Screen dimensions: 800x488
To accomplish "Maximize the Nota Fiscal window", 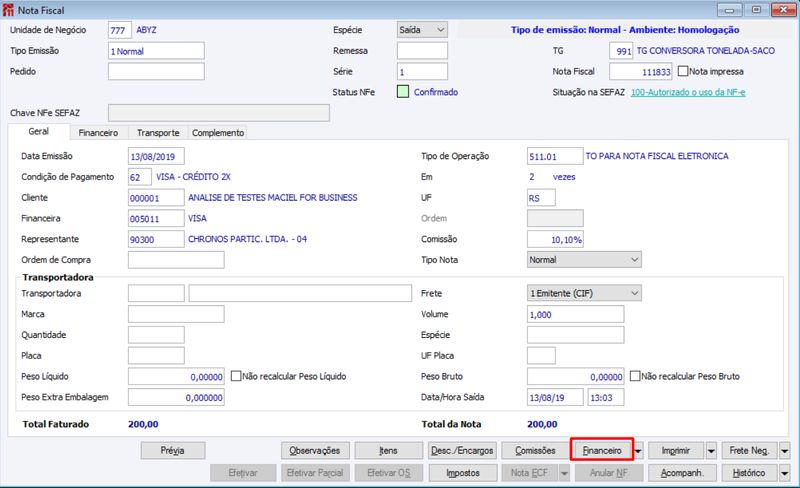I will click(757, 10).
